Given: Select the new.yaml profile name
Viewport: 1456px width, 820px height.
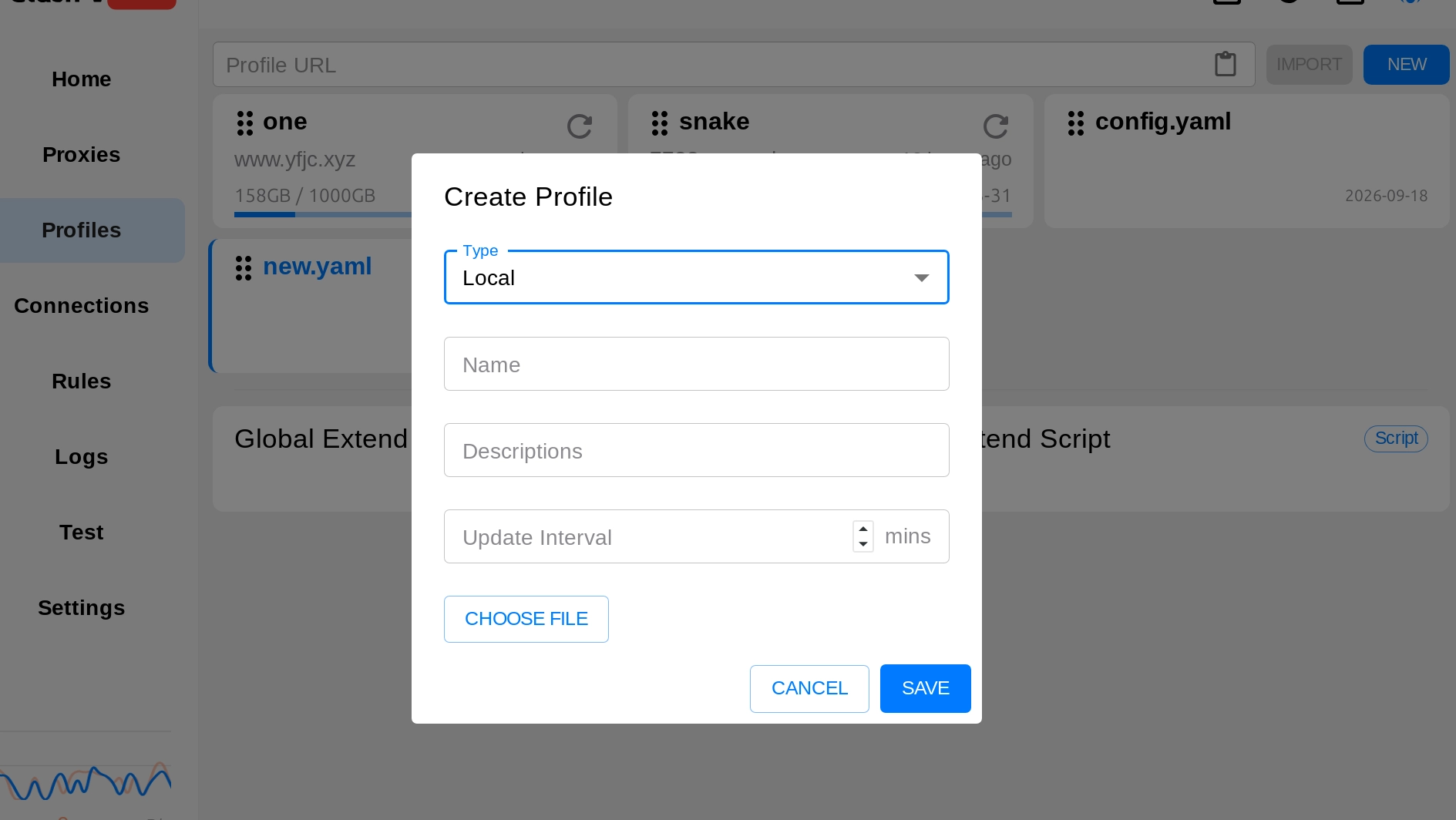Looking at the screenshot, I should click(x=318, y=267).
